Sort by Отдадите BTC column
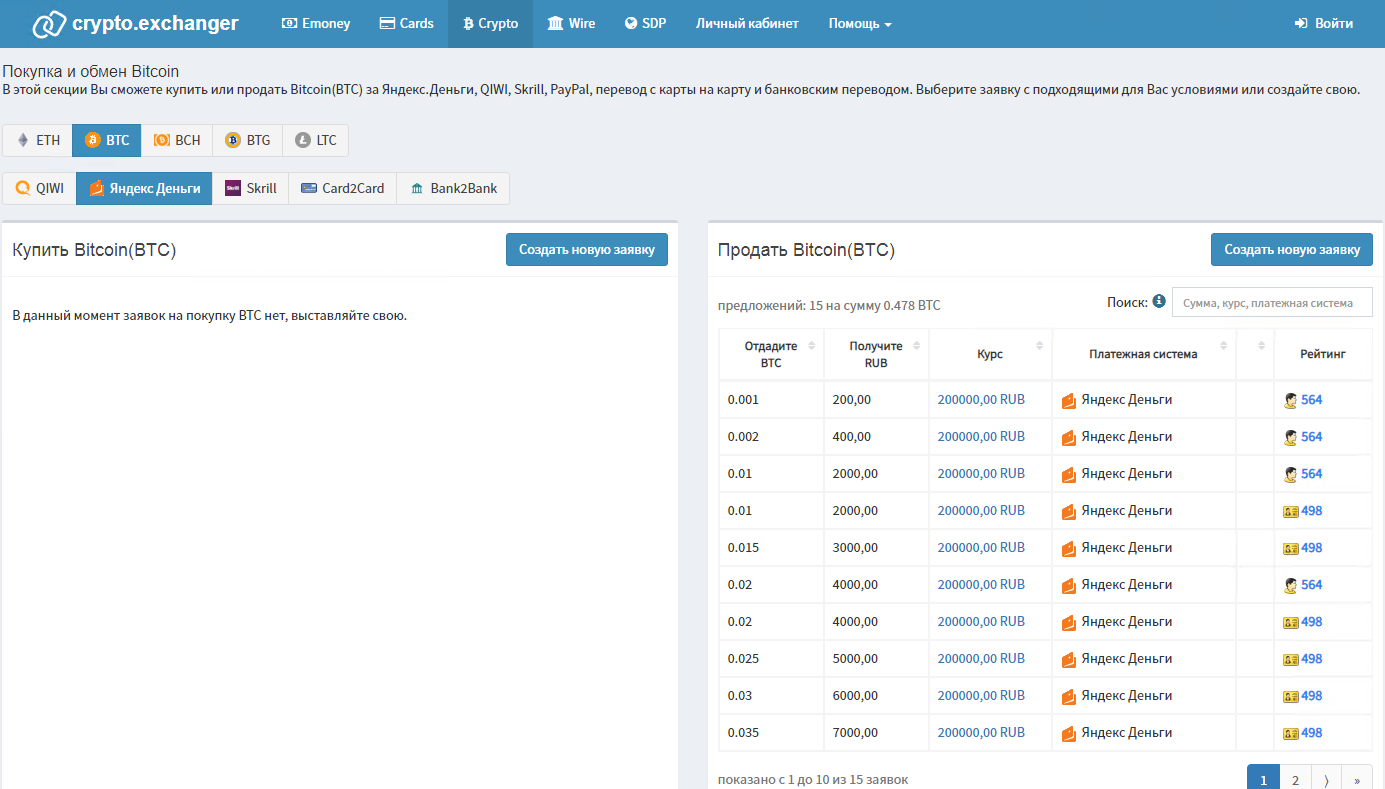The width and height of the screenshot is (1385, 789). point(771,354)
